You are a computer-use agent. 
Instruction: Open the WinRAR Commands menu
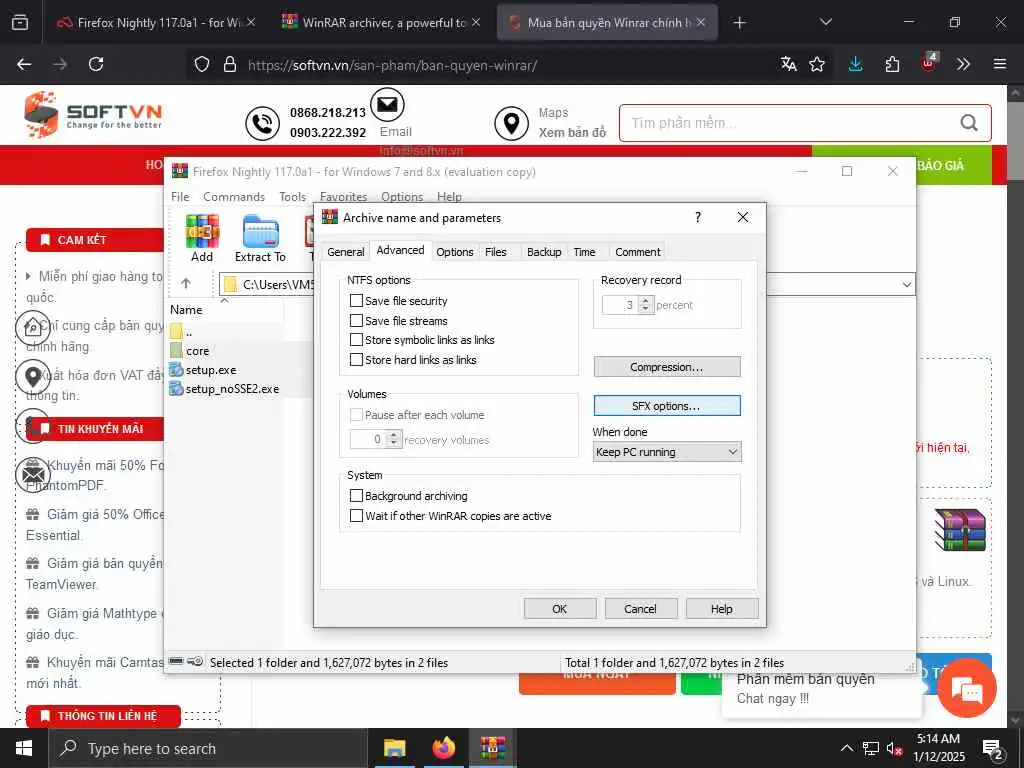tap(234, 197)
